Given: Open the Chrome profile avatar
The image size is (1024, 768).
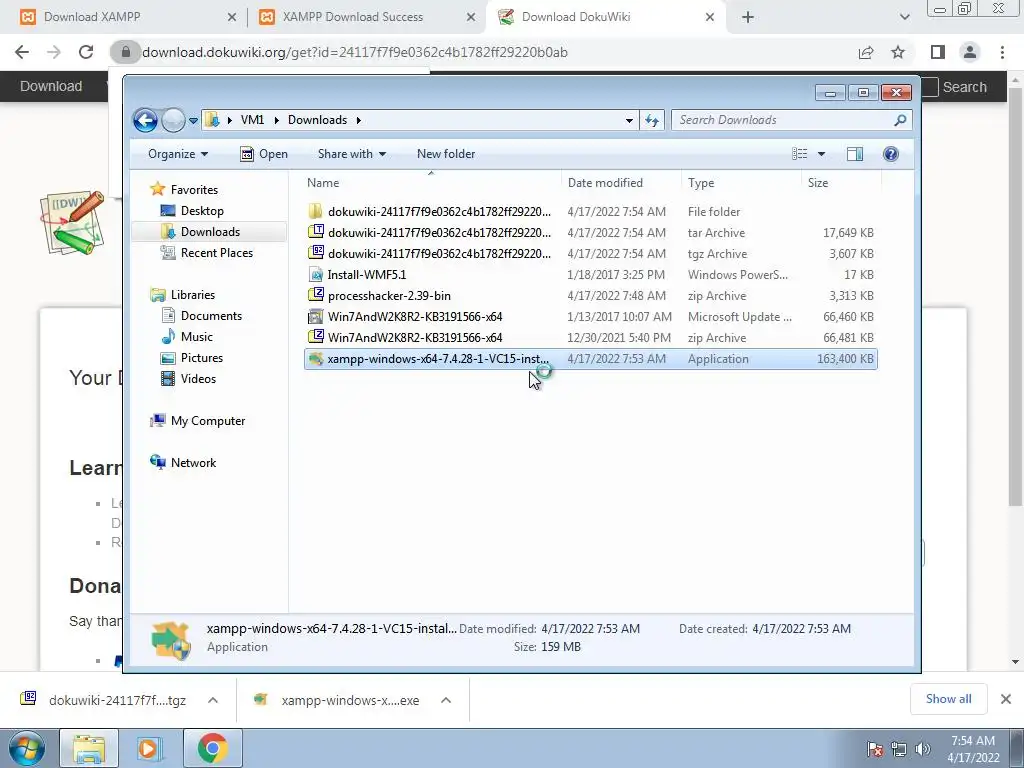Looking at the screenshot, I should click(x=970, y=52).
